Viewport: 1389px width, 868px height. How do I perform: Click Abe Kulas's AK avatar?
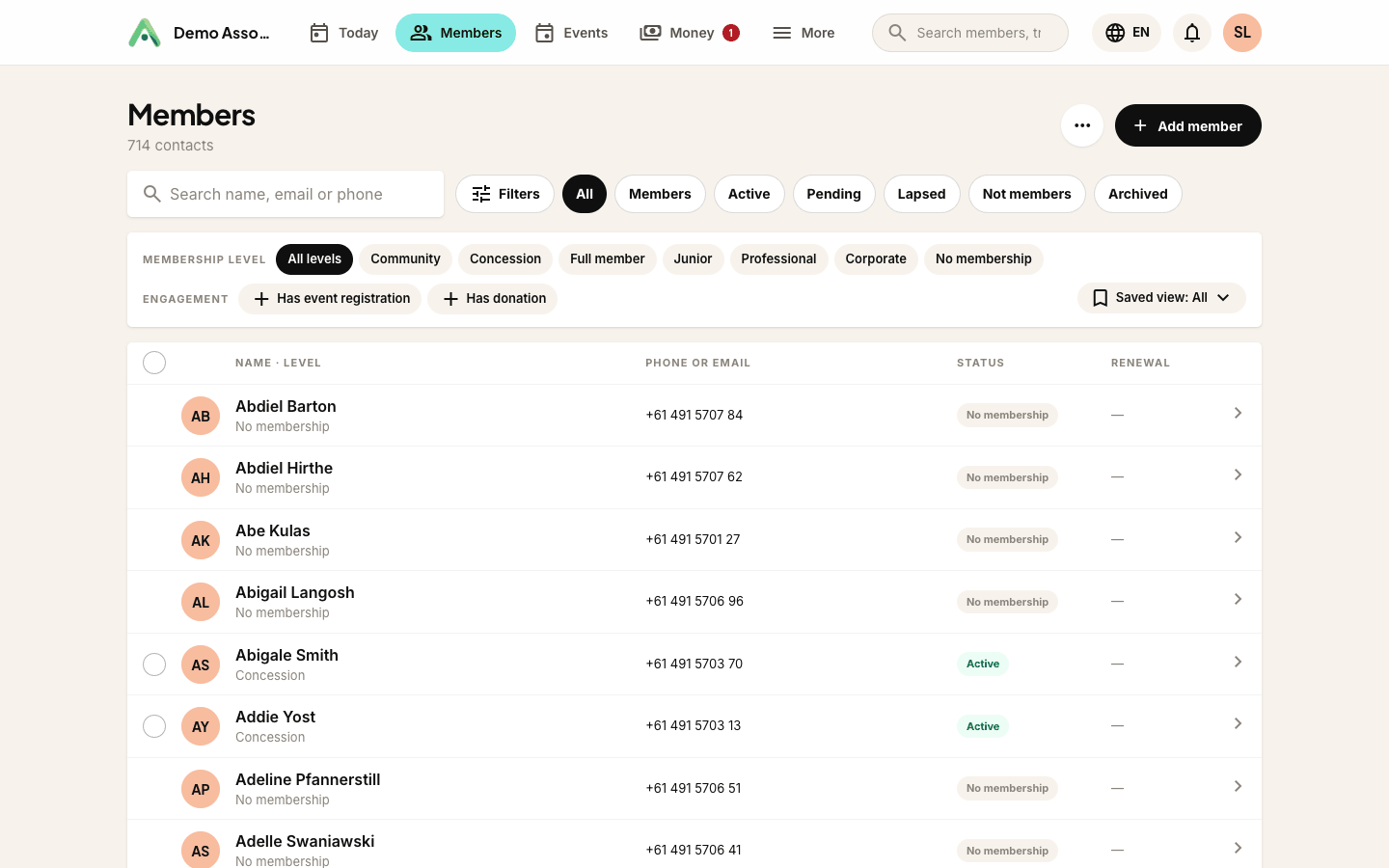(201, 540)
